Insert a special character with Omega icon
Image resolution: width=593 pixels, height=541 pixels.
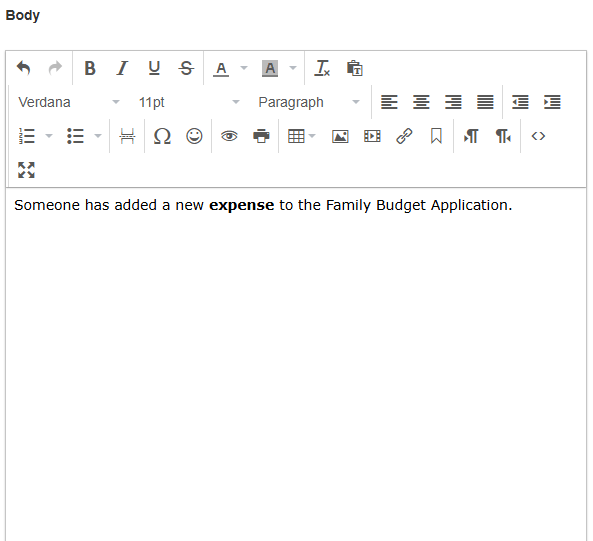click(162, 136)
